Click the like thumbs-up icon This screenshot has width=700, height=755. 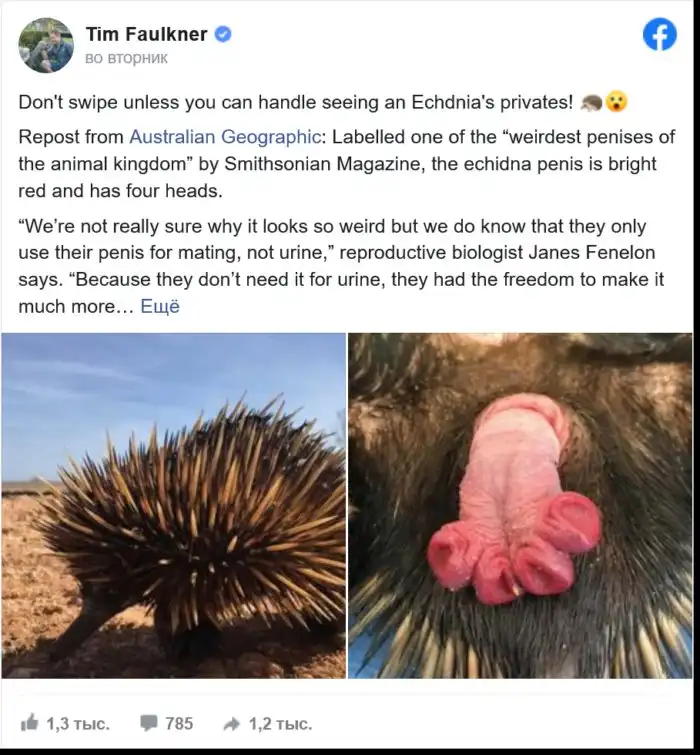click(x=29, y=723)
